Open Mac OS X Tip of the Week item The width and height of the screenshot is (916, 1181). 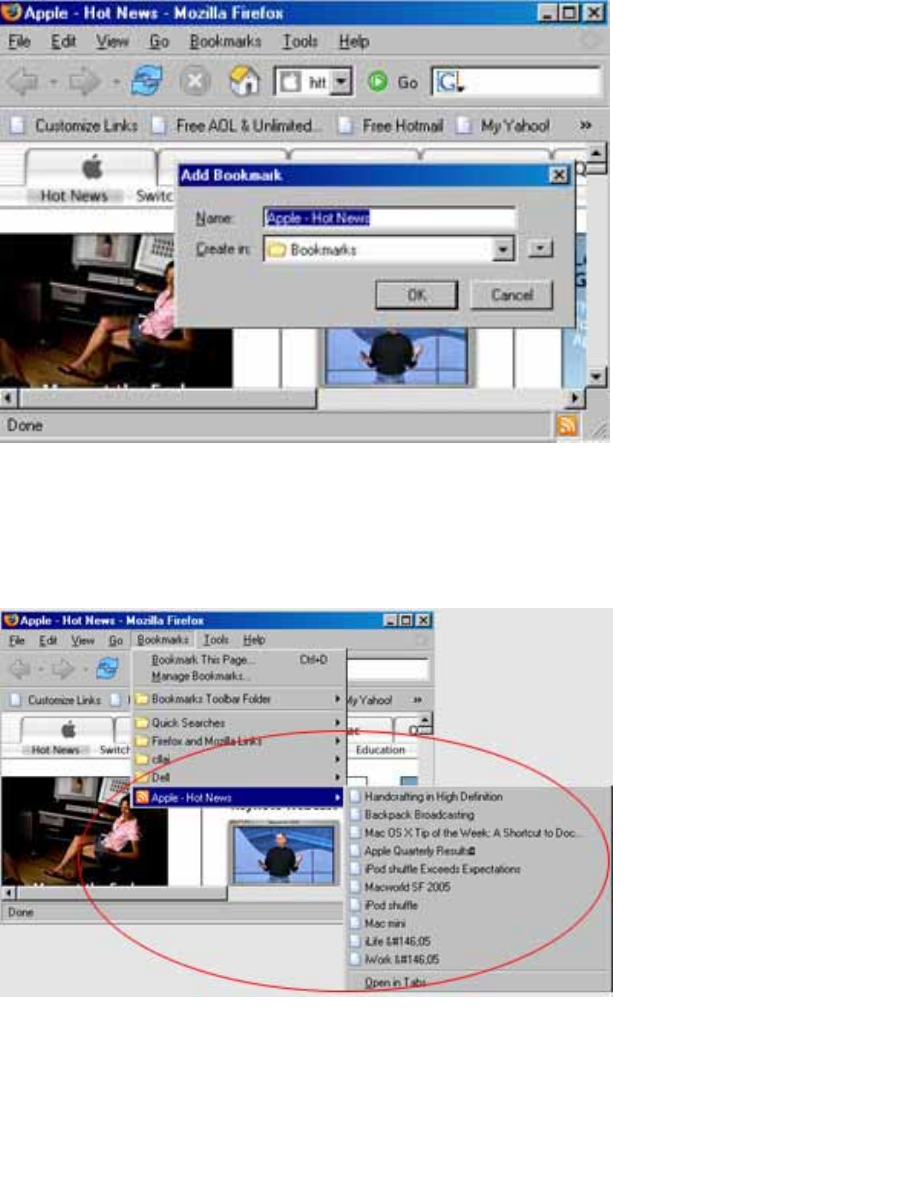[472, 833]
